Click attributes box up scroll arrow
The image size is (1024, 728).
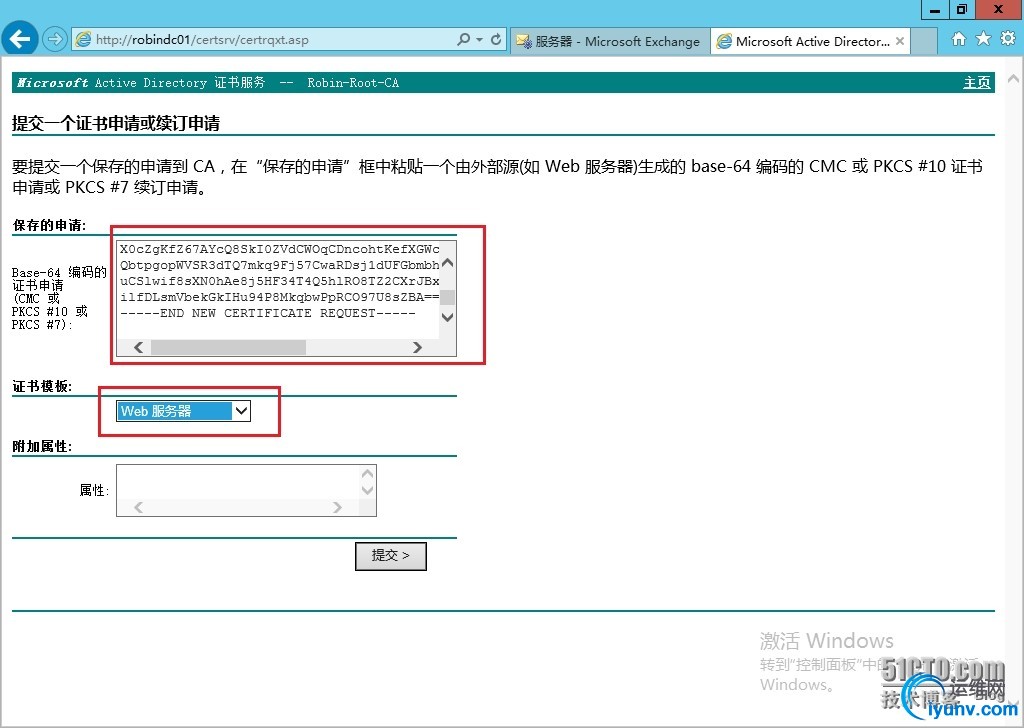pos(368,473)
